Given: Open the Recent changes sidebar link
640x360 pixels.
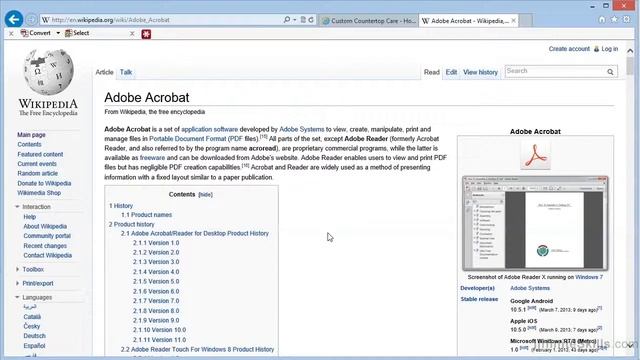Looking at the screenshot, I should coord(45,246).
